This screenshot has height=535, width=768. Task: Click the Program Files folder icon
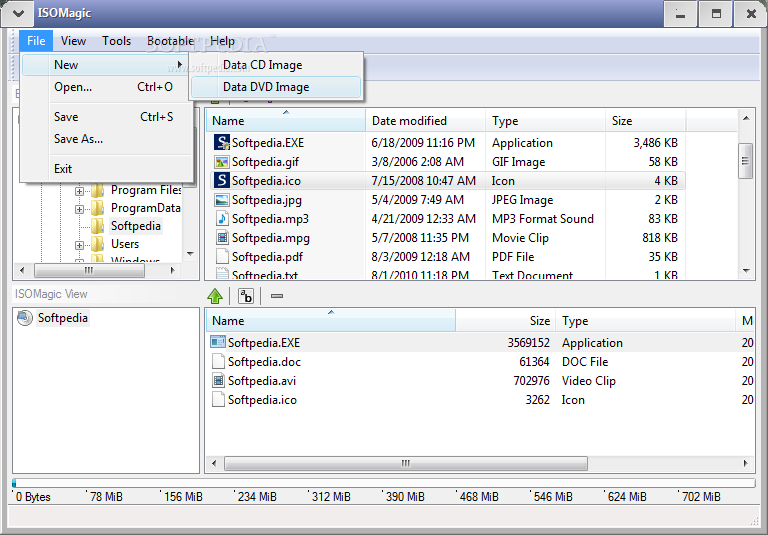coord(97,190)
